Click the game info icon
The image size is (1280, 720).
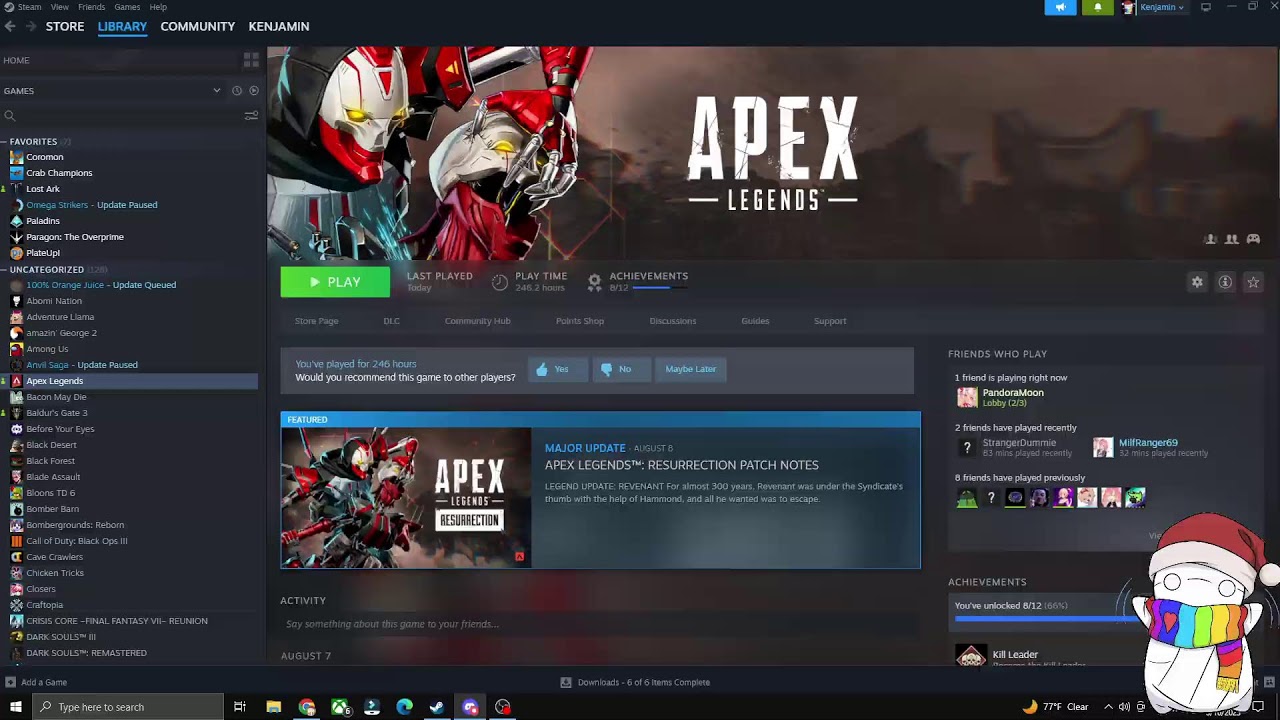click(x=1225, y=283)
